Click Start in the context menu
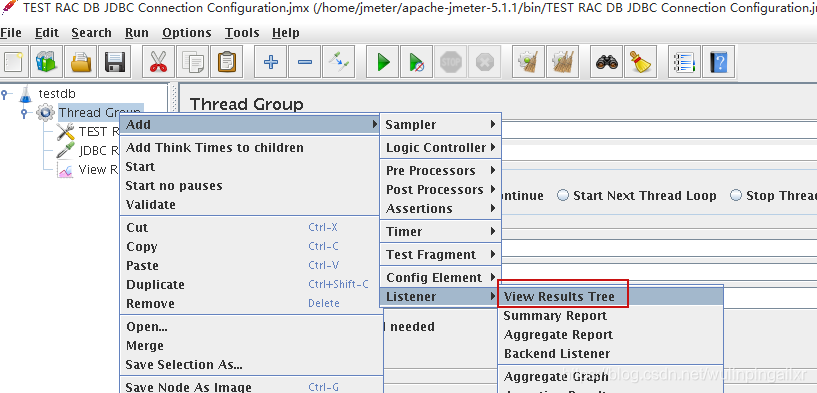817x393 pixels. pyautogui.click(x=250, y=167)
